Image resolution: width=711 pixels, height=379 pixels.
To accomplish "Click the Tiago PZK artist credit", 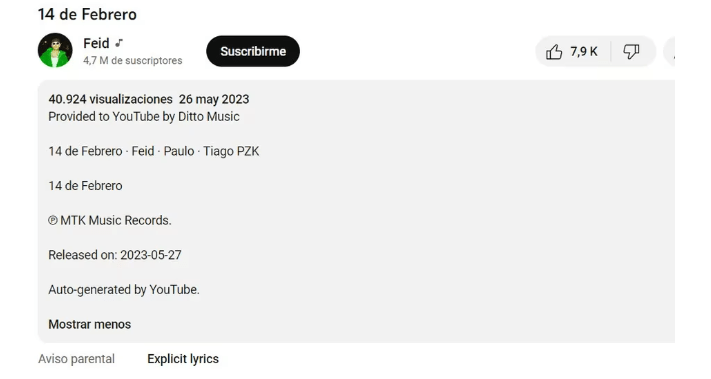I will (x=231, y=151).
